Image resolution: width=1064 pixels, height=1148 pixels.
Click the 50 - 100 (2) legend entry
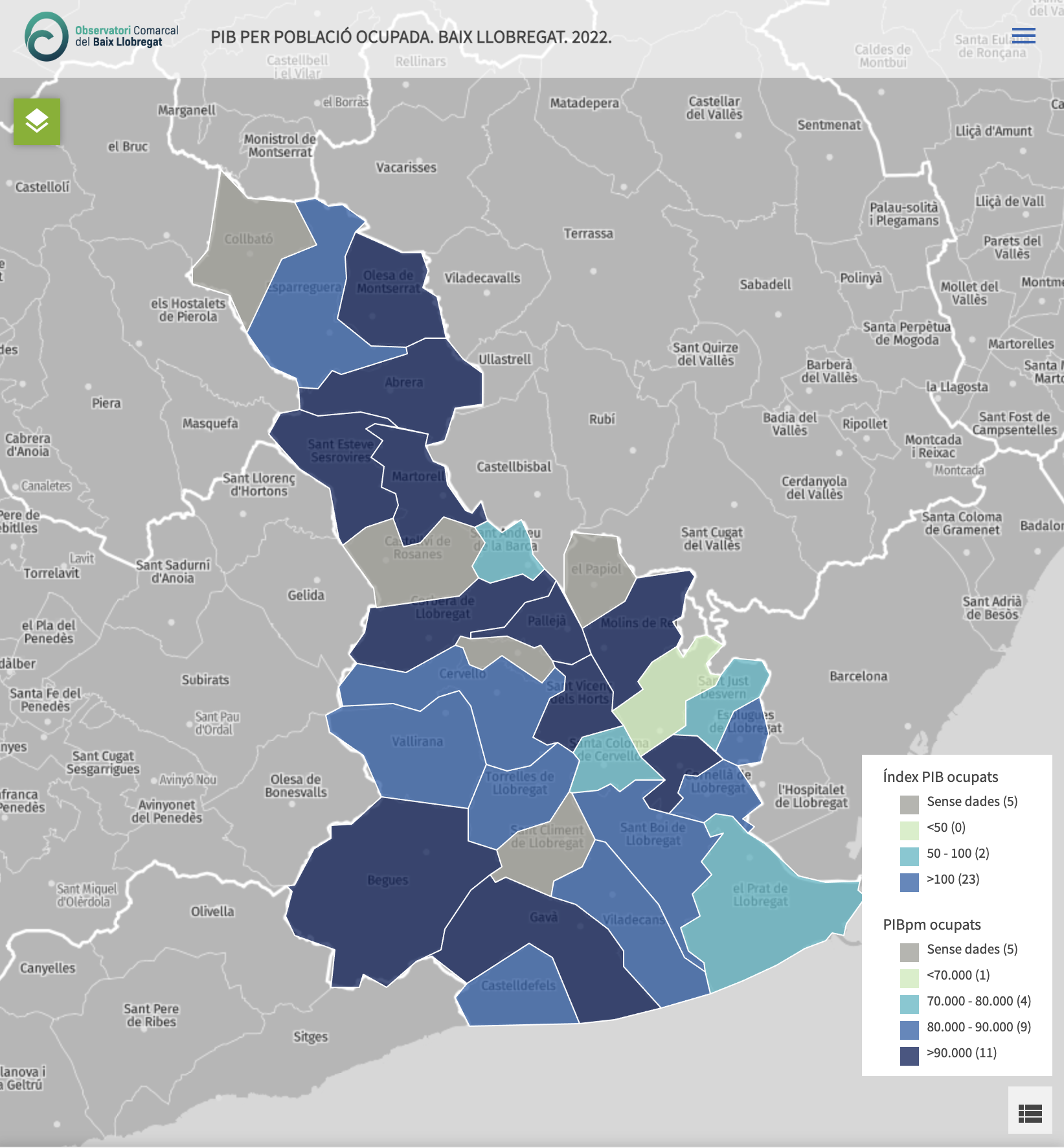(958, 854)
